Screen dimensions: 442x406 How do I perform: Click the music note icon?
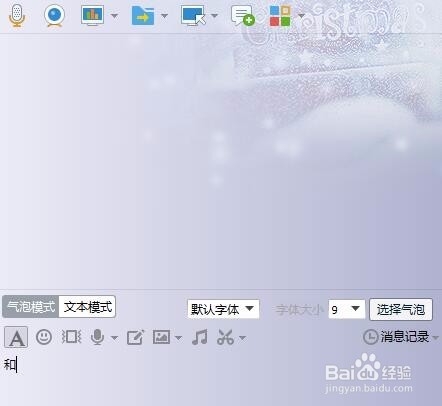click(200, 337)
